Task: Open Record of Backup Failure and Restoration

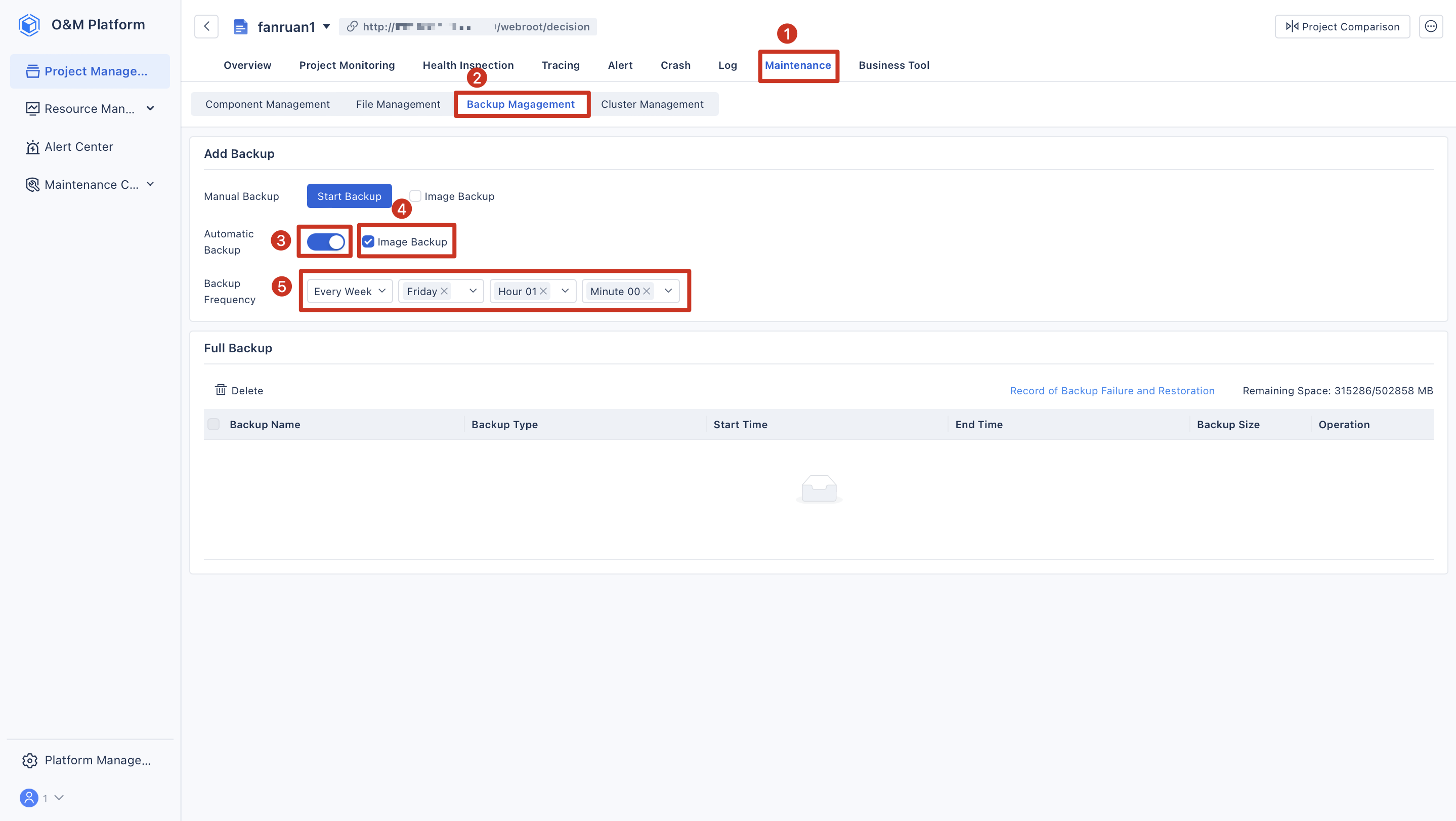Action: tap(1112, 391)
